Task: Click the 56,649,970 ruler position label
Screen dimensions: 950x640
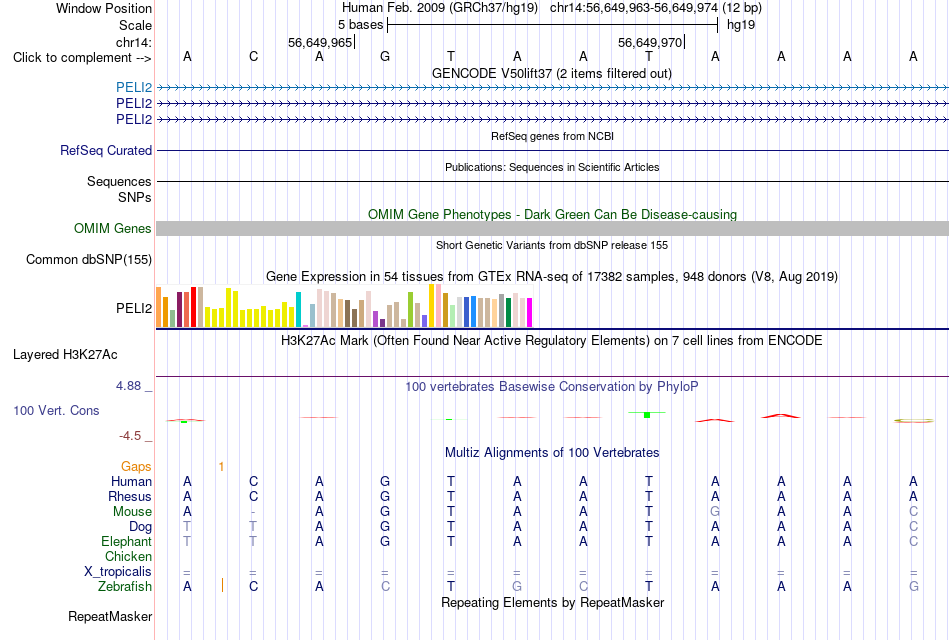Action: tap(649, 42)
